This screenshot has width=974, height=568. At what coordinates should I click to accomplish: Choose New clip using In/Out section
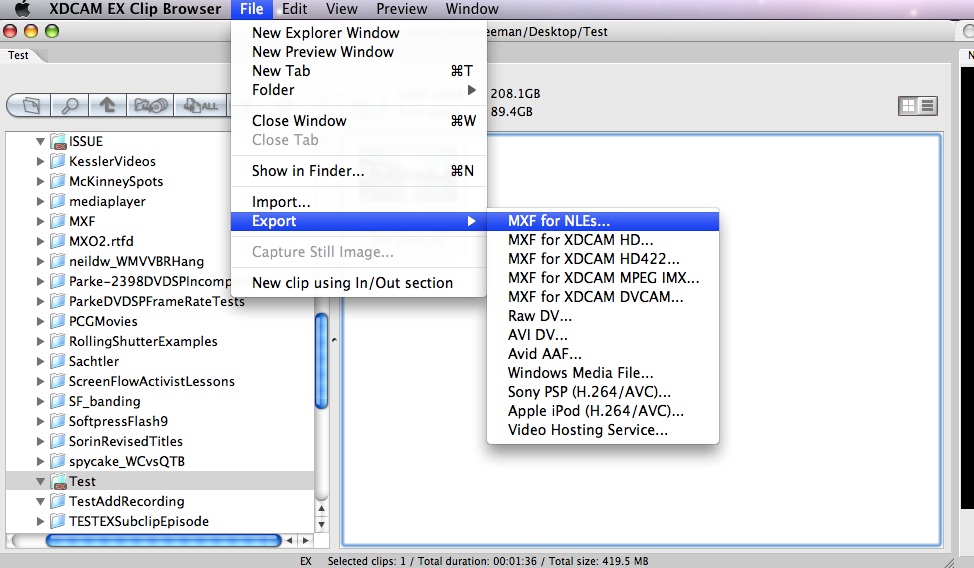[x=358, y=283]
